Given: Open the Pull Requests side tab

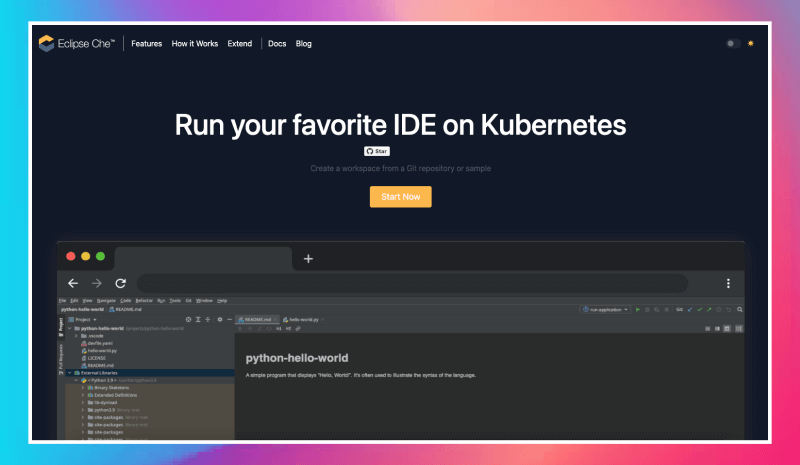Looking at the screenshot, I should (x=61, y=359).
